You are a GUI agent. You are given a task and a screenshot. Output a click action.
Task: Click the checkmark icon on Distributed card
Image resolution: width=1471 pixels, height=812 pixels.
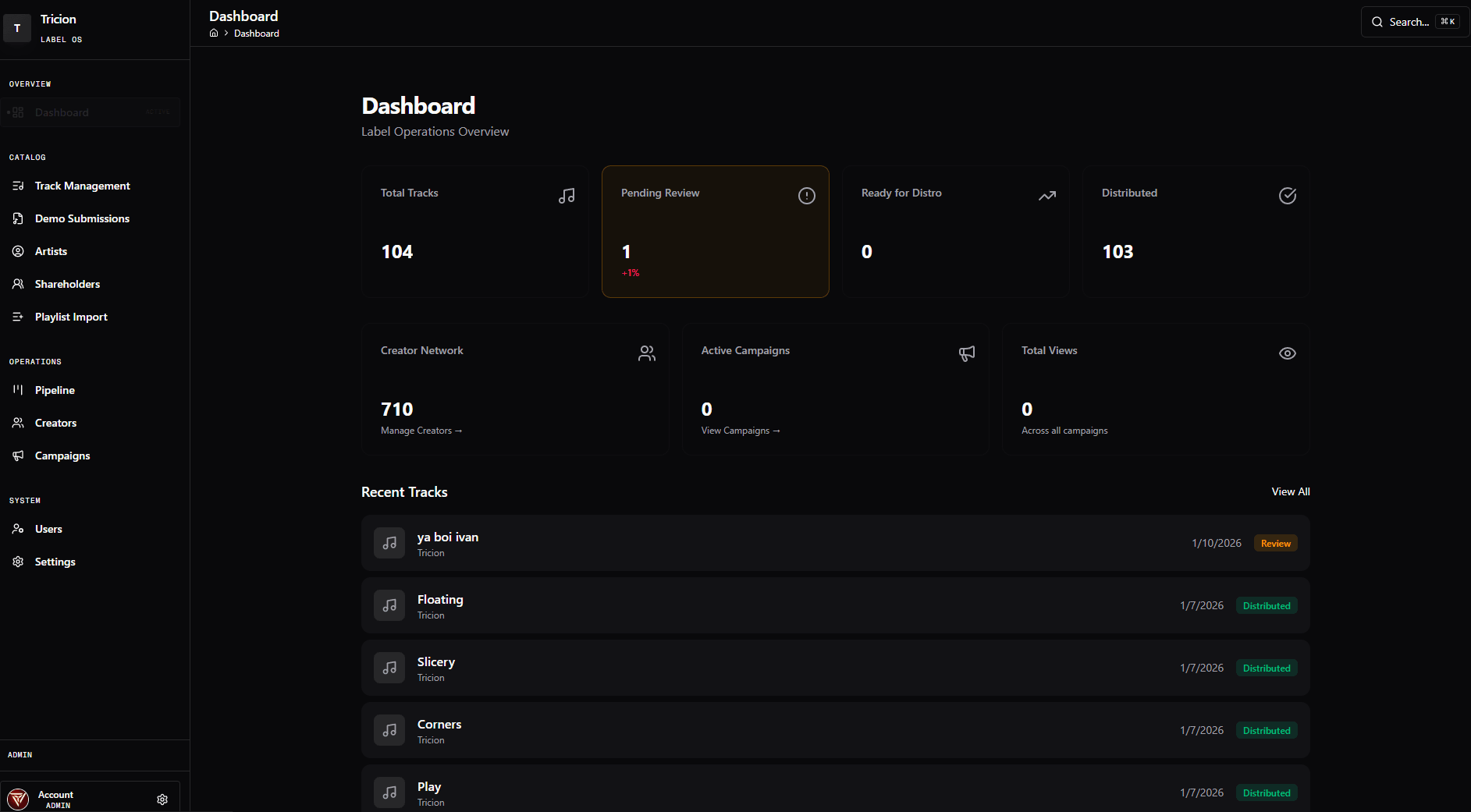[1287, 195]
